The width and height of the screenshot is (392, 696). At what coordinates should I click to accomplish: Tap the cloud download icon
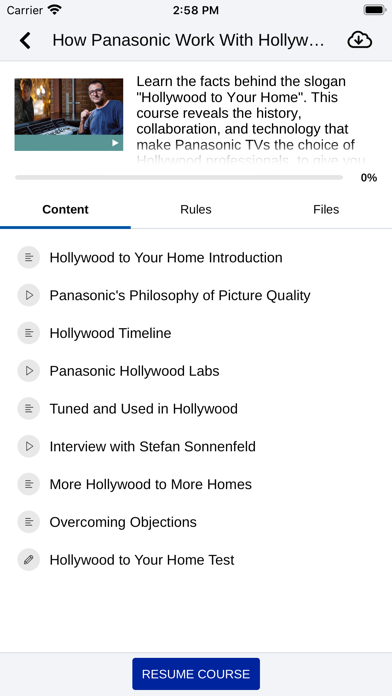(360, 40)
